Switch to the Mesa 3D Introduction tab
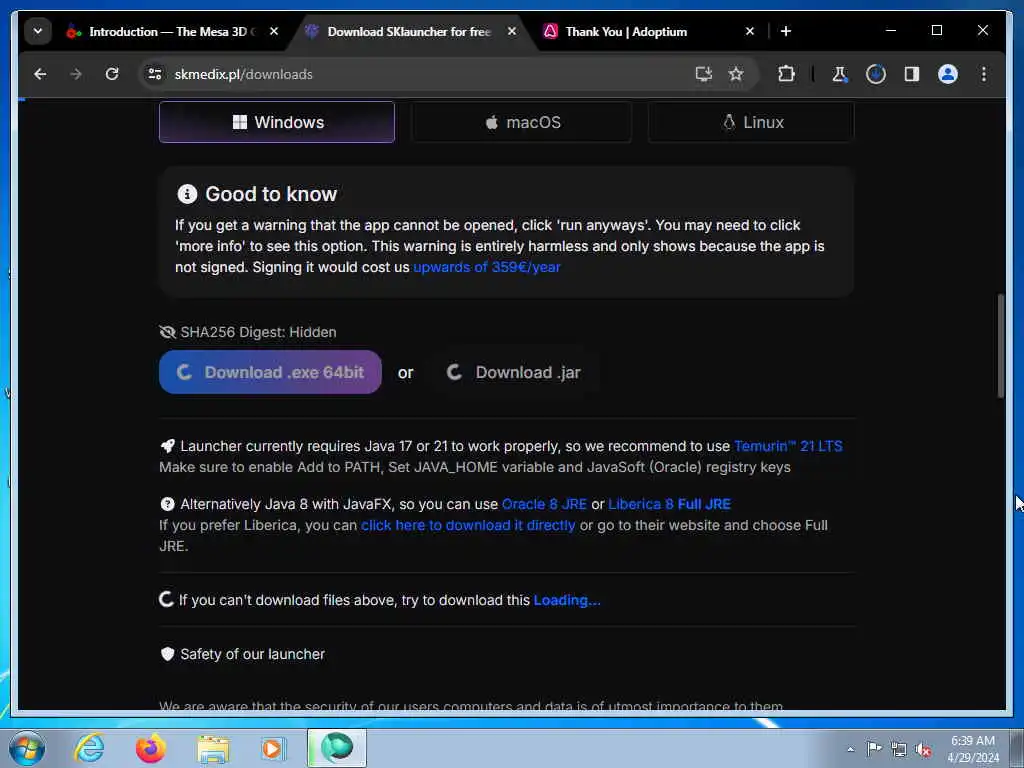 (x=170, y=31)
